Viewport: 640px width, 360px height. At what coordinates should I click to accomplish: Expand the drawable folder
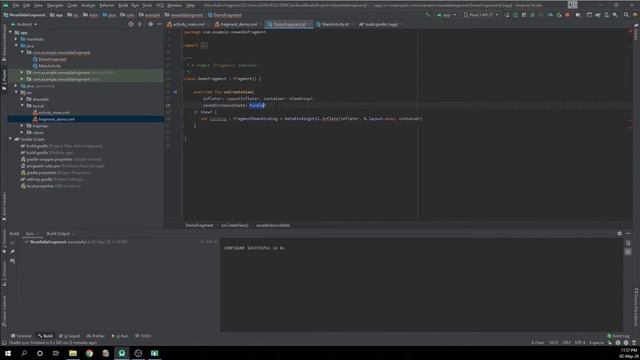[22, 99]
